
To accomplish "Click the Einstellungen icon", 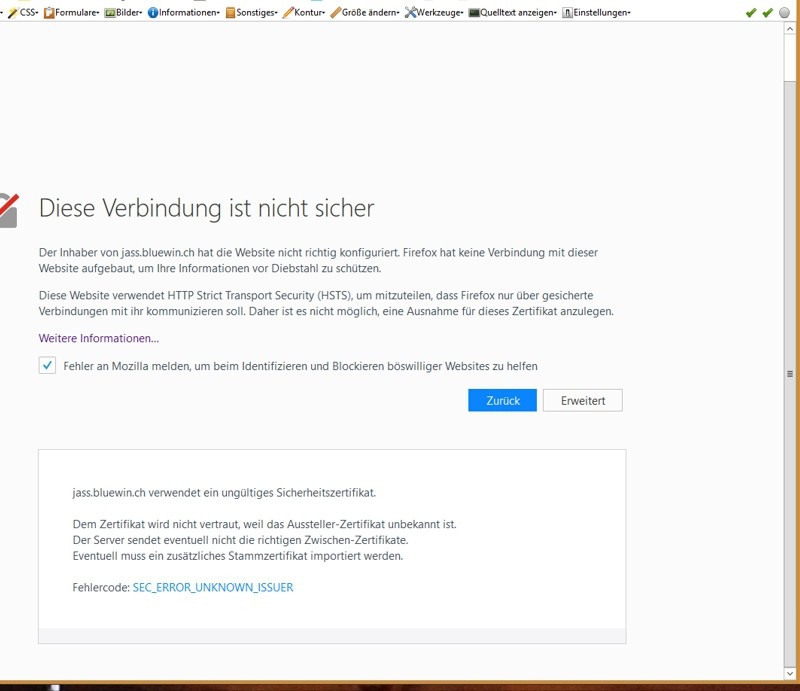I will pyautogui.click(x=567, y=12).
